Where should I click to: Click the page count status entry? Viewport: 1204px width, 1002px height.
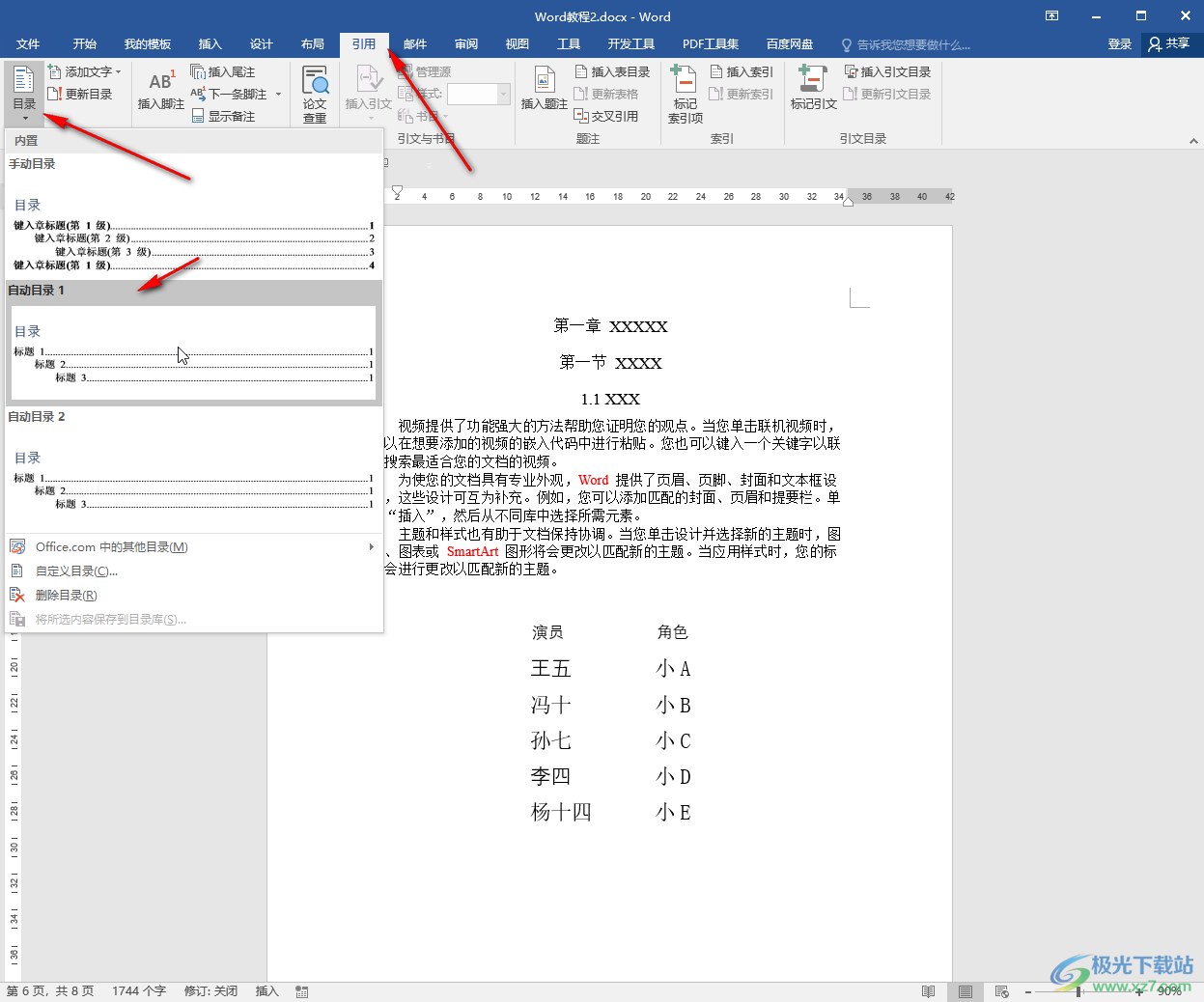(x=50, y=991)
